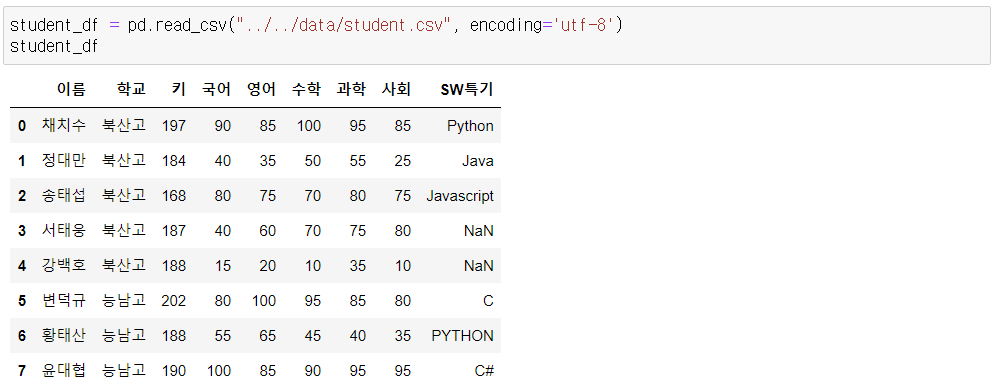Select the 사회 column header
1000x388 pixels.
point(397,89)
